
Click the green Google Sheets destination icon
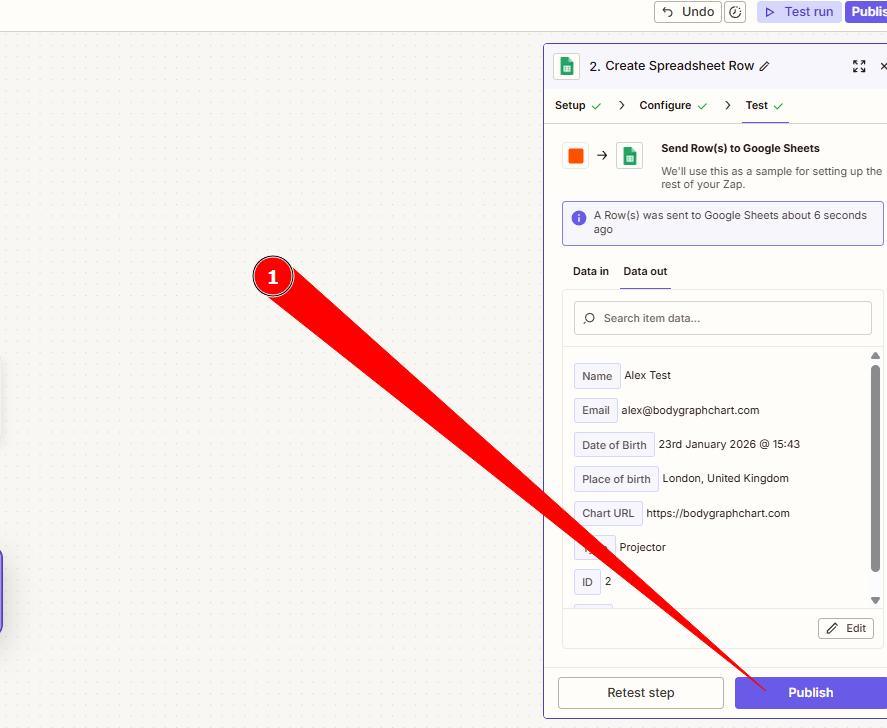click(630, 155)
